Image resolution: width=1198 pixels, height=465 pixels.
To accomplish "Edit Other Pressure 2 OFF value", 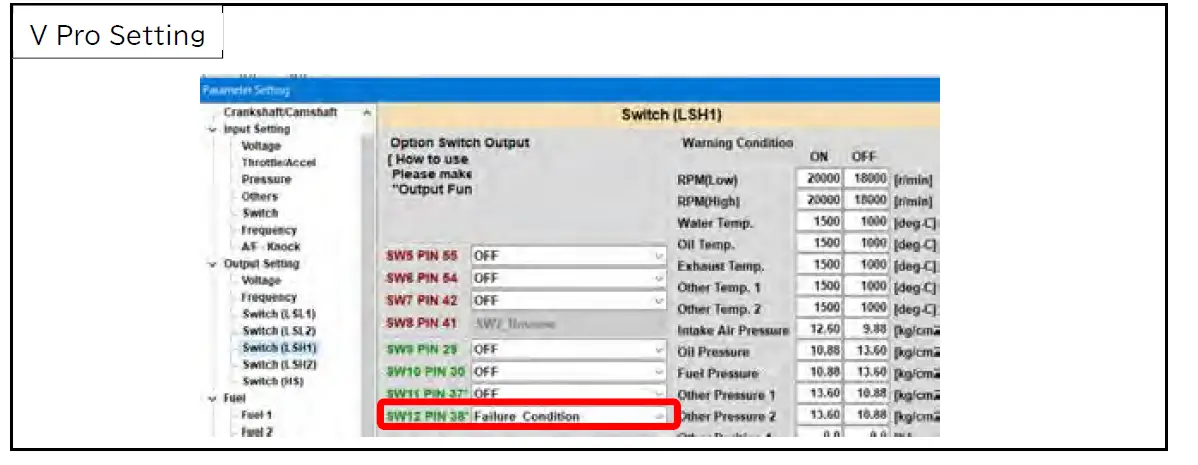I will coord(868,416).
